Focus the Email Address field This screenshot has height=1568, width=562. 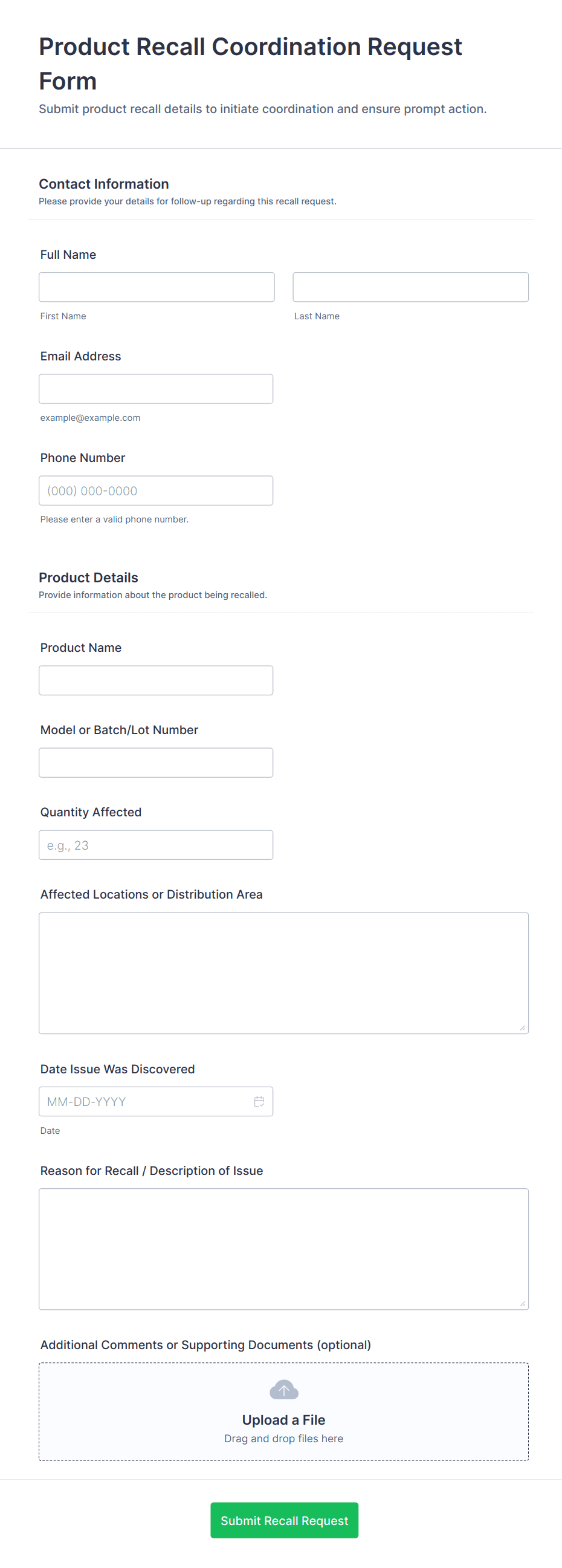pos(156,389)
